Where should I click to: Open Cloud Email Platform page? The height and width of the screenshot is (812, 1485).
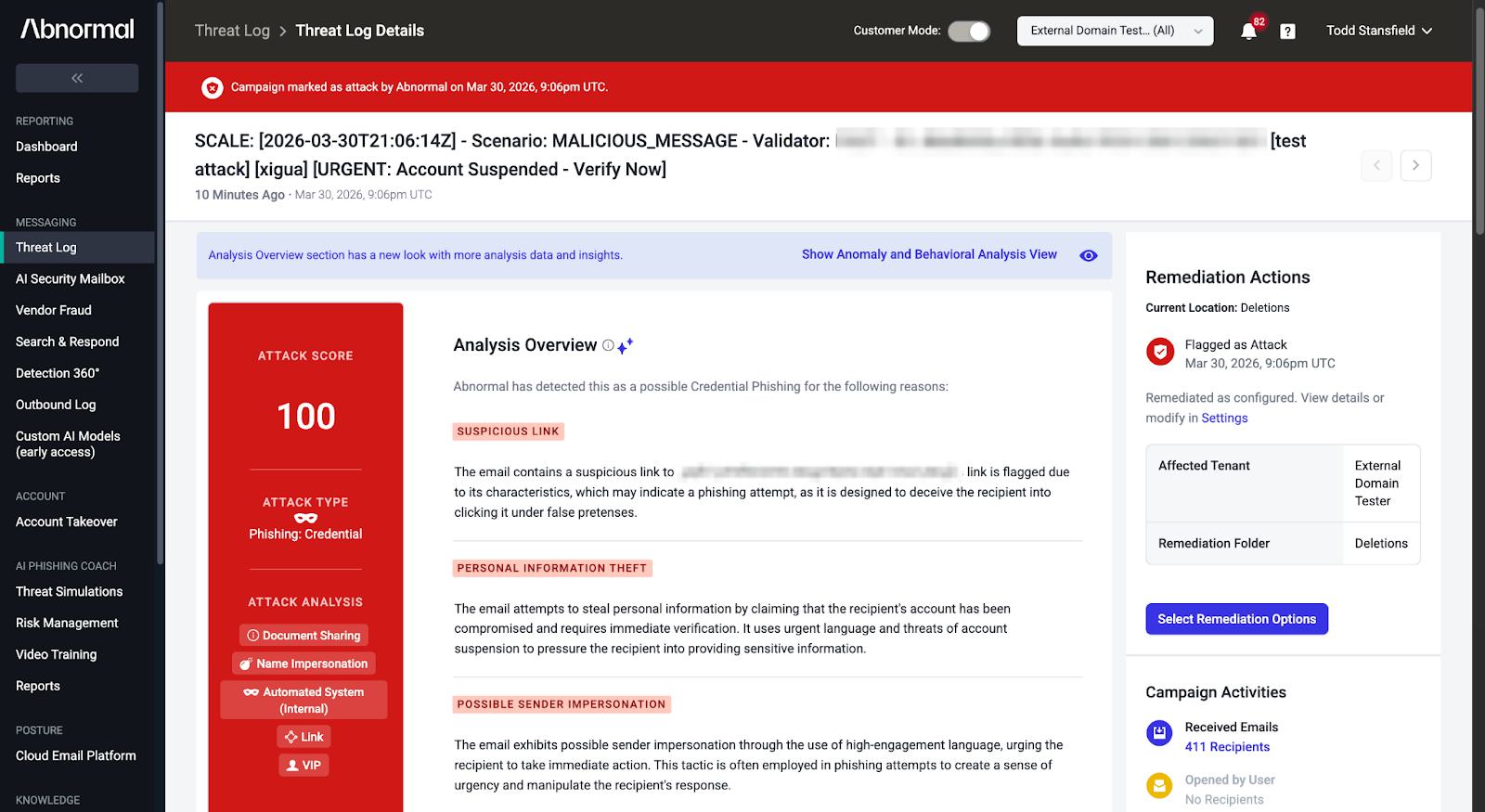click(76, 755)
